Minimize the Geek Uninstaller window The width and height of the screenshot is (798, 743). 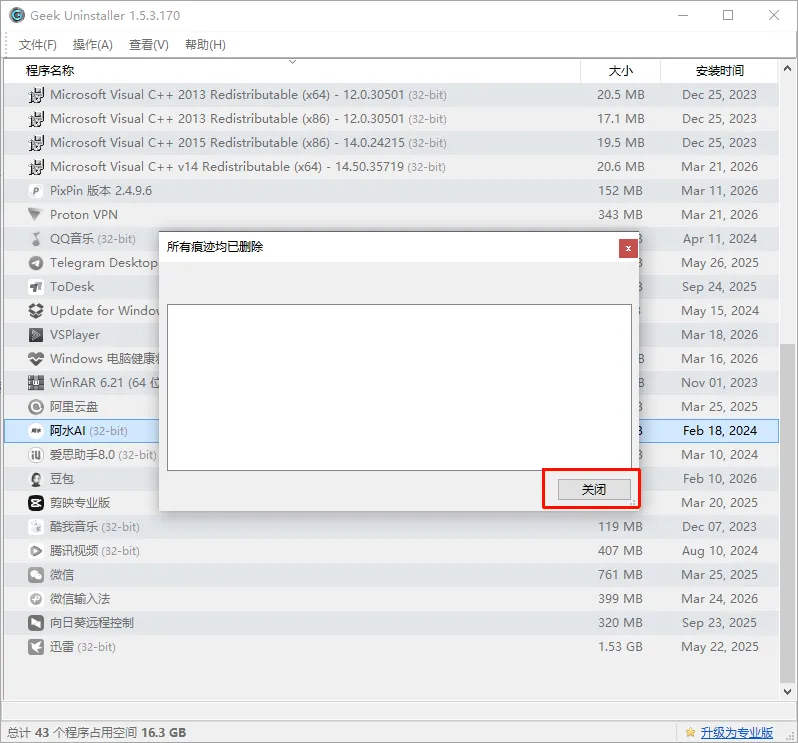click(x=683, y=16)
